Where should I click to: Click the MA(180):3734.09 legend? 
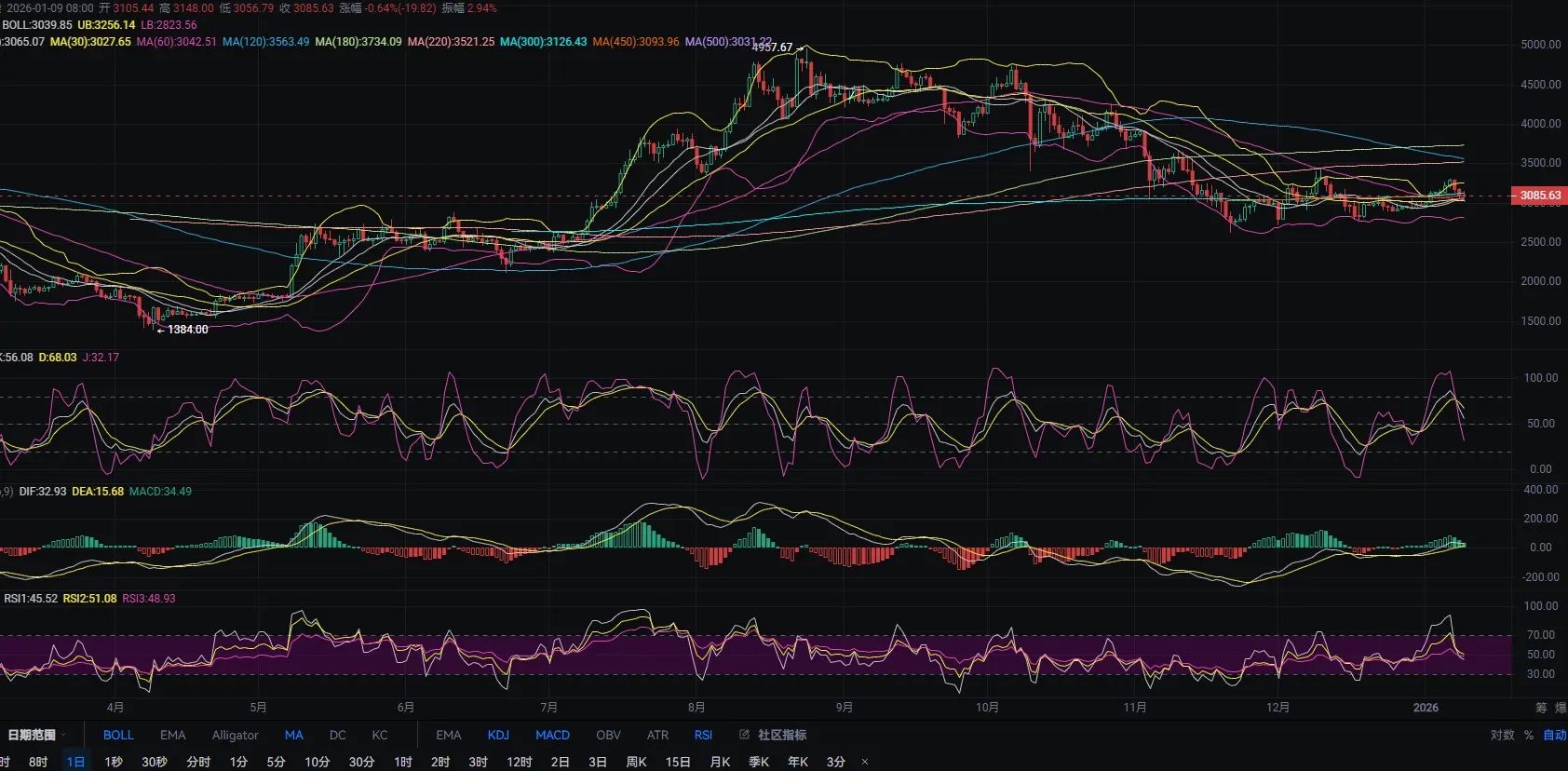358,42
